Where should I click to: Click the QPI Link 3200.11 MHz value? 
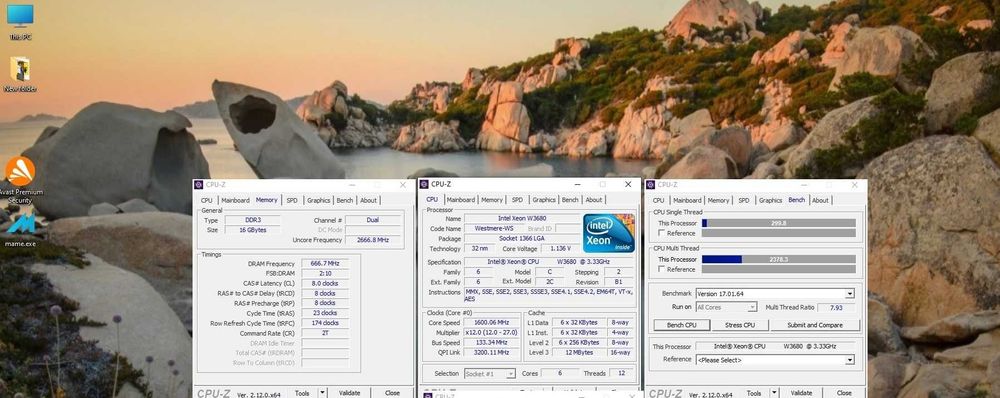pyautogui.click(x=491, y=352)
